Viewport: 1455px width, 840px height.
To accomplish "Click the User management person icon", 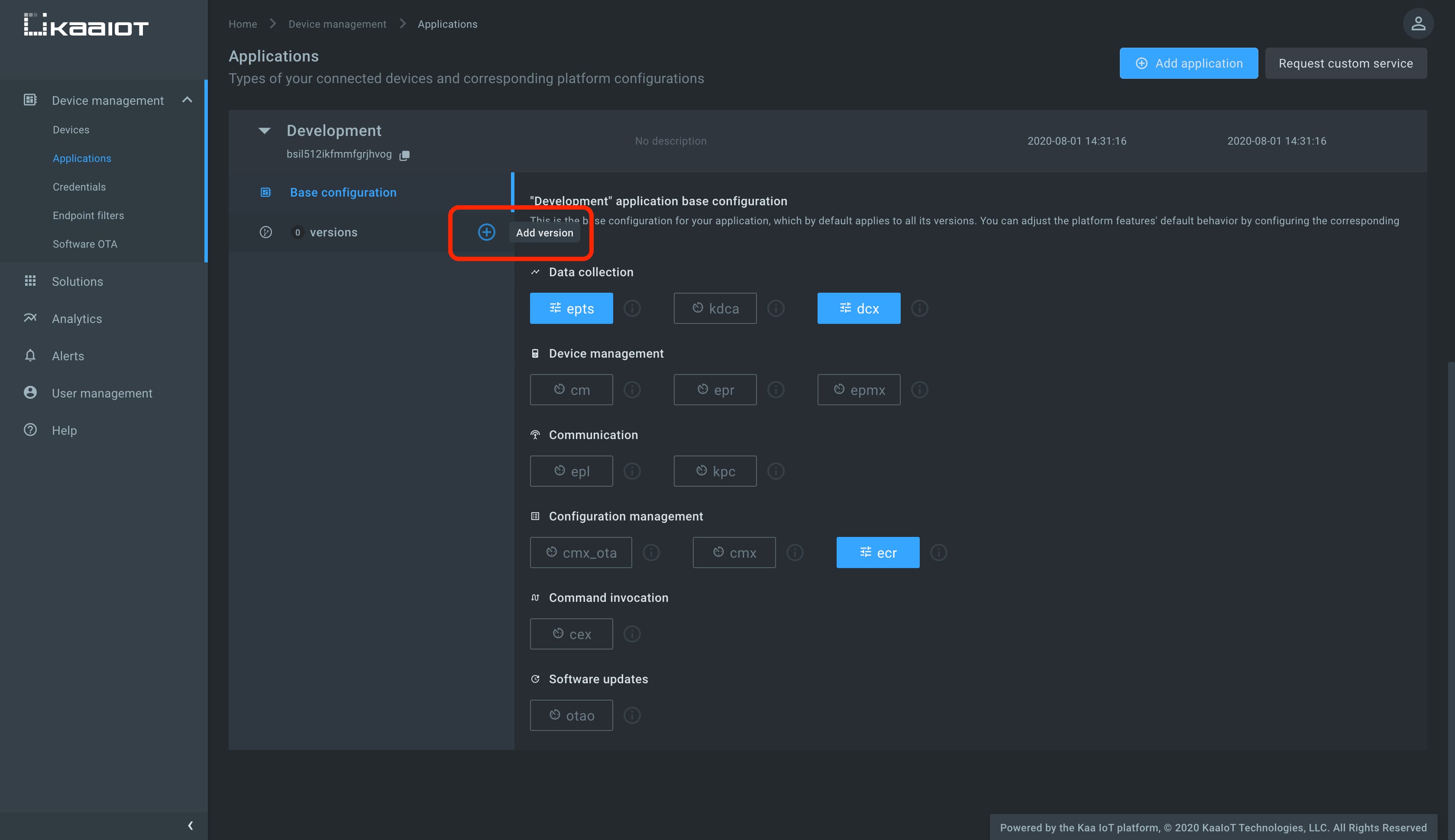I will point(30,392).
